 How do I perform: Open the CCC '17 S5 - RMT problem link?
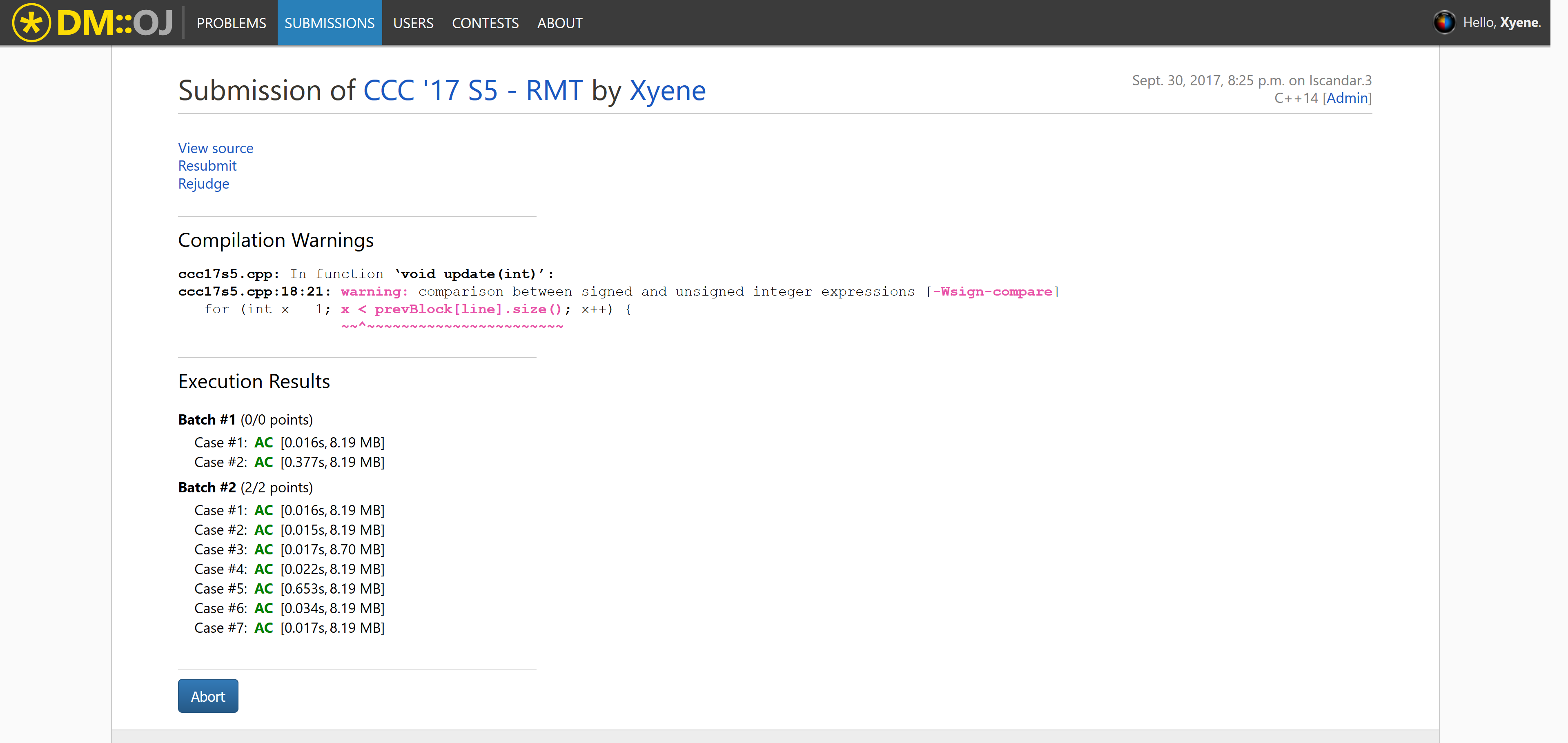pyautogui.click(x=472, y=91)
